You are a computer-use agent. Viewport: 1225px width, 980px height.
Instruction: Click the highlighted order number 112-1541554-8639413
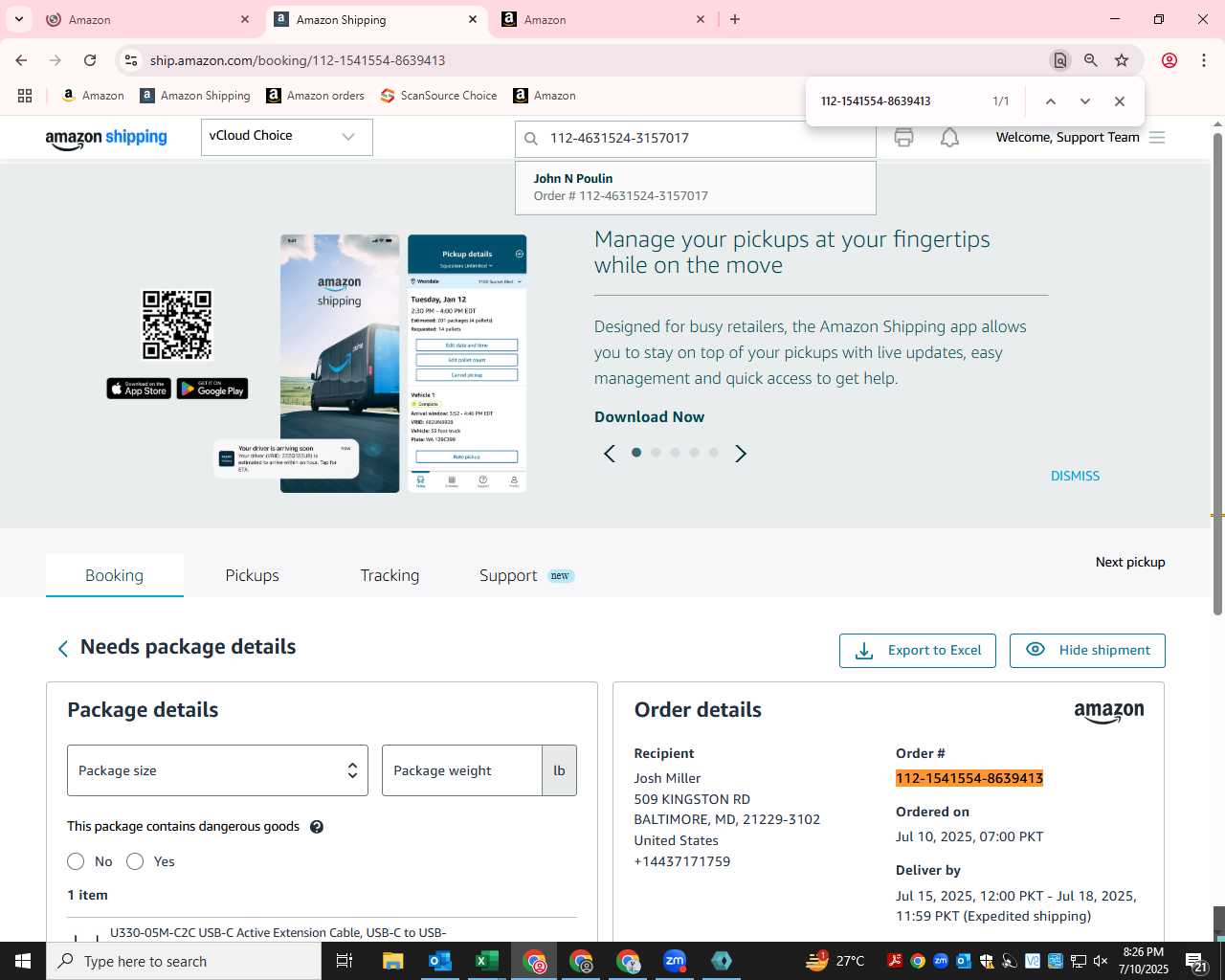[x=969, y=778]
